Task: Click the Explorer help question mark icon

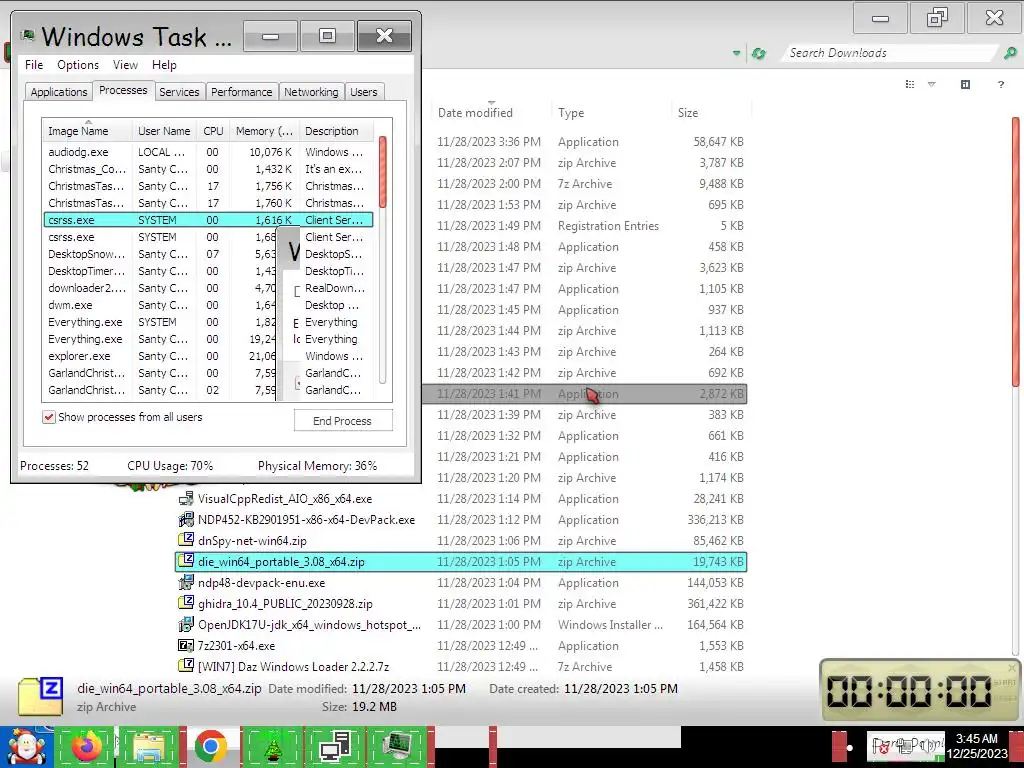Action: [1000, 84]
